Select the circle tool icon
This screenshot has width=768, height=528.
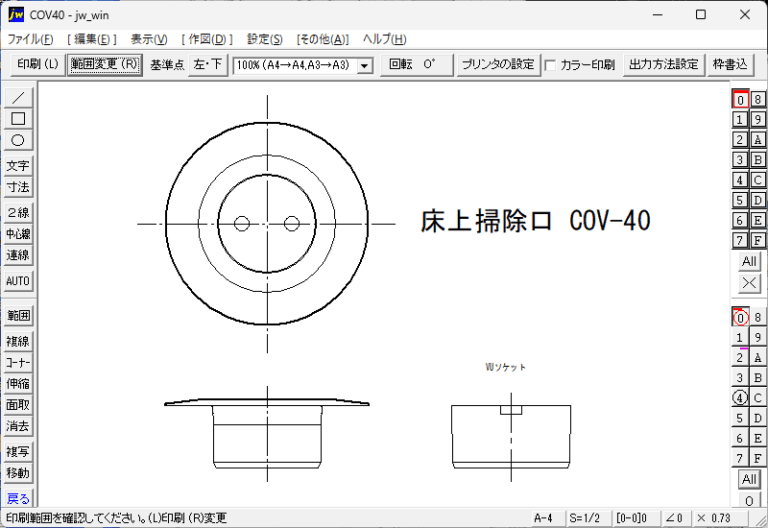click(18, 140)
